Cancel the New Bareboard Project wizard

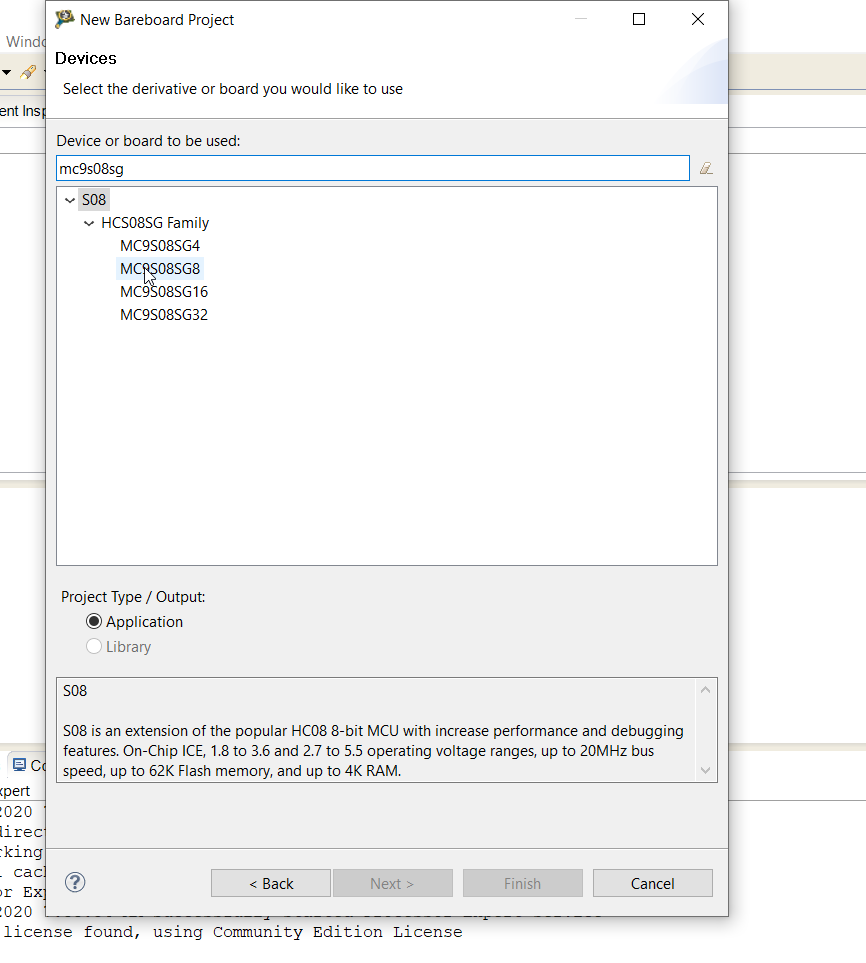coord(652,883)
